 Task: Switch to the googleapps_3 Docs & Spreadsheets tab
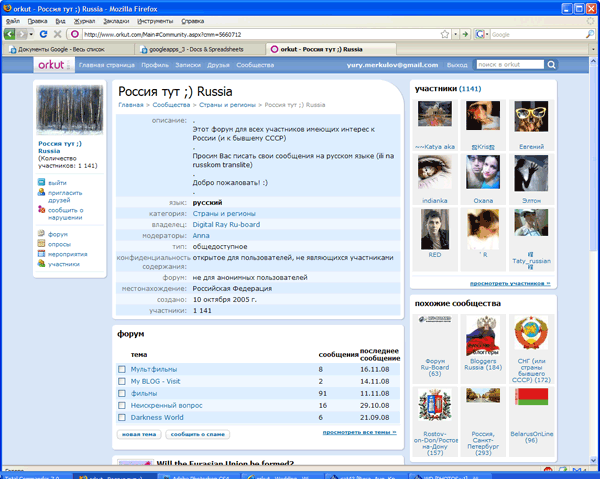coord(199,49)
